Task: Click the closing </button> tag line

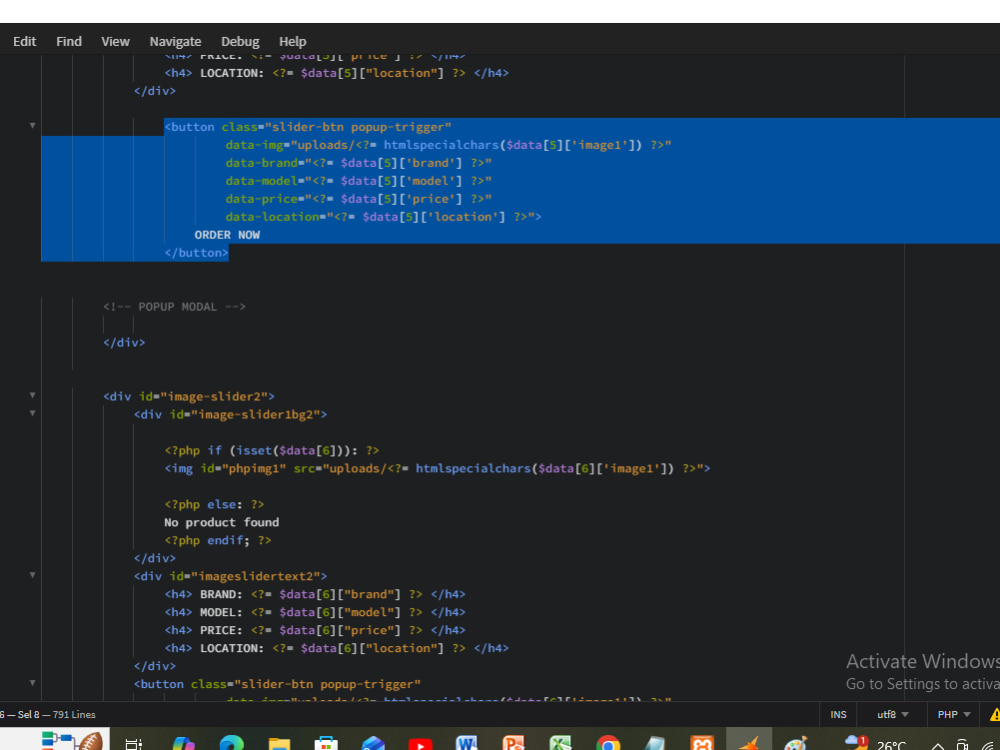Action: pos(196,253)
